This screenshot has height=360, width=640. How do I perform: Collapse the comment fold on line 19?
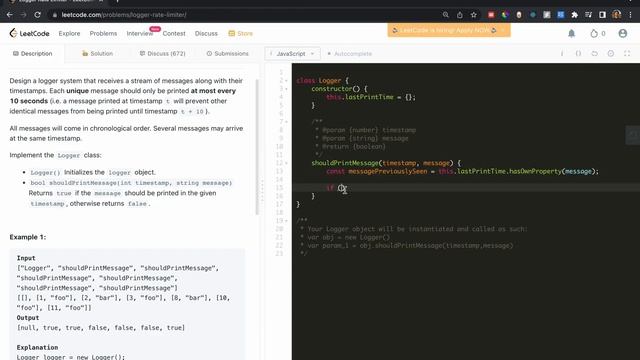coord(286,221)
